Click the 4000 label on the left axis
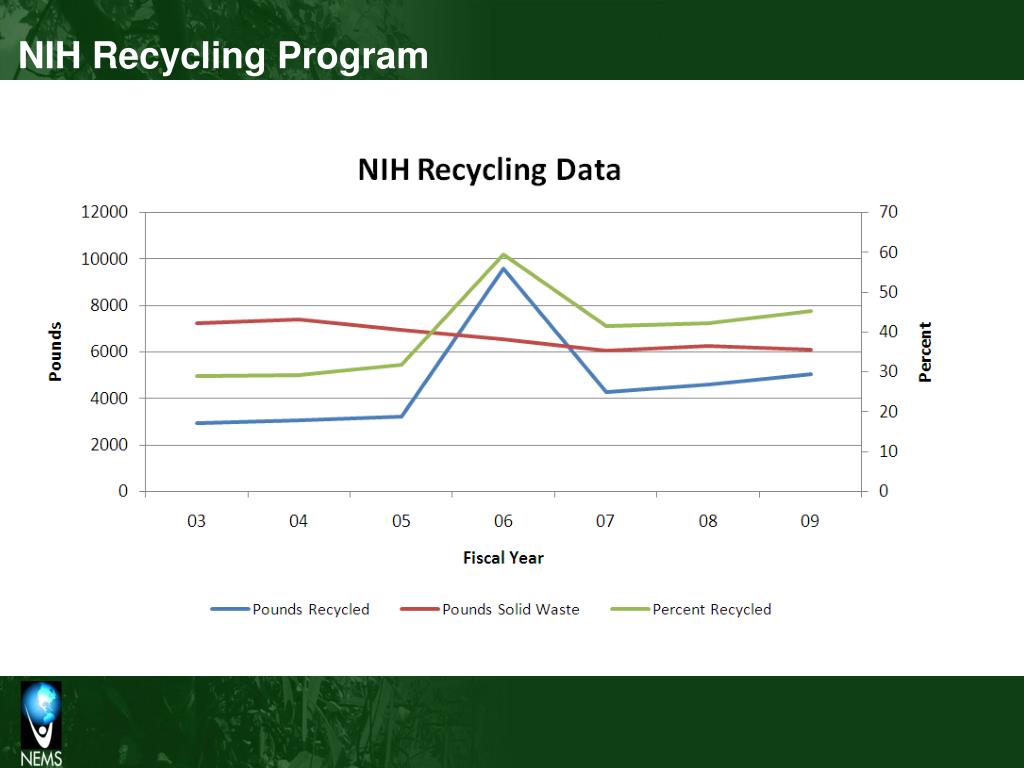 (x=109, y=398)
